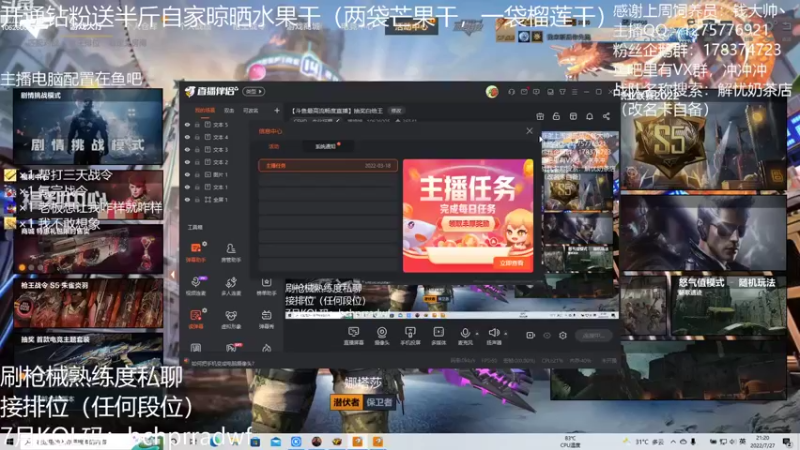Switch to the second scene tab
This screenshot has height=450, width=800.
tap(229, 110)
